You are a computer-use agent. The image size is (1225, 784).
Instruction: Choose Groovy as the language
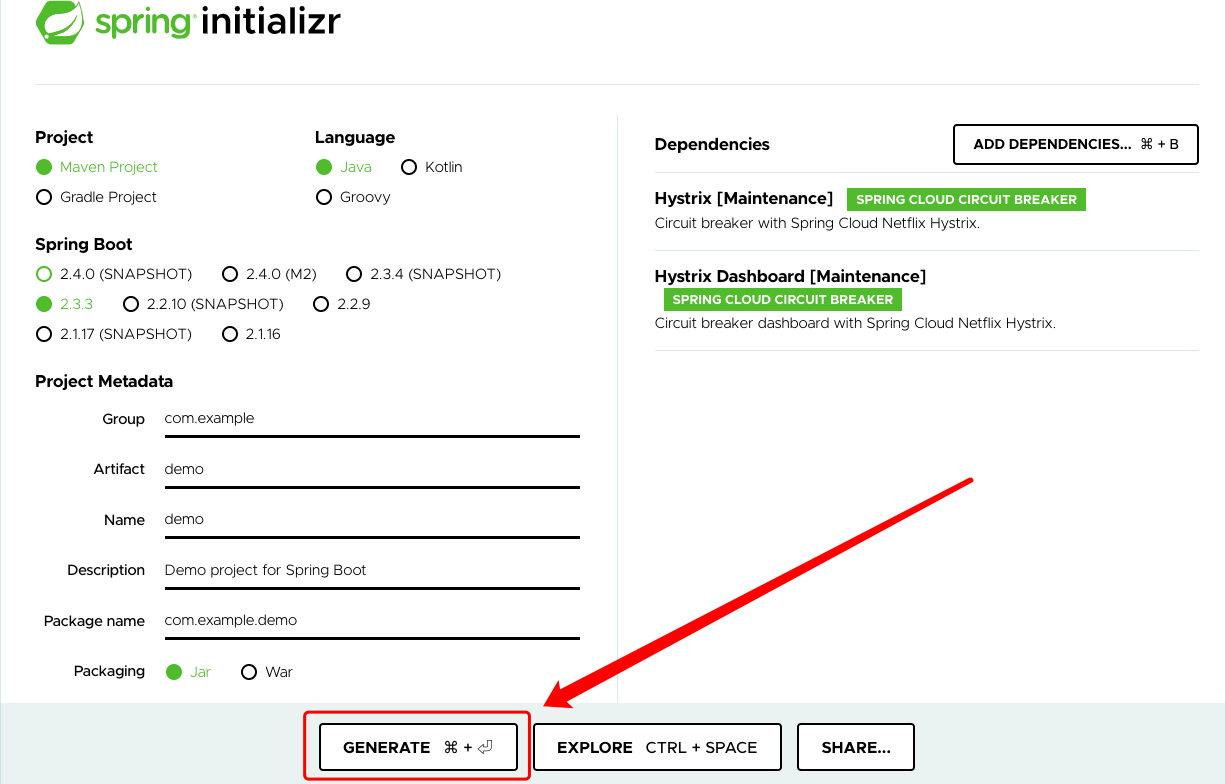tap(353, 197)
